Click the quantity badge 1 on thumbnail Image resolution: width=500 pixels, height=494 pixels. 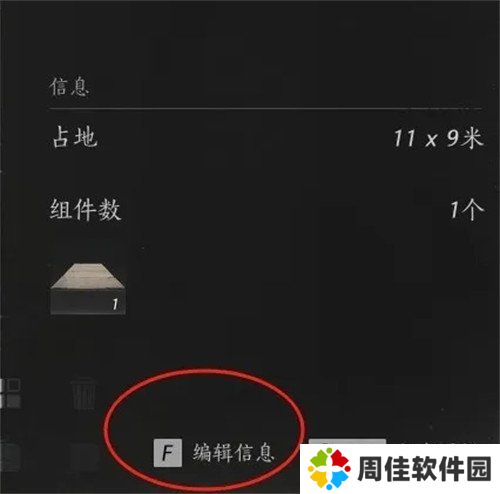tap(115, 304)
